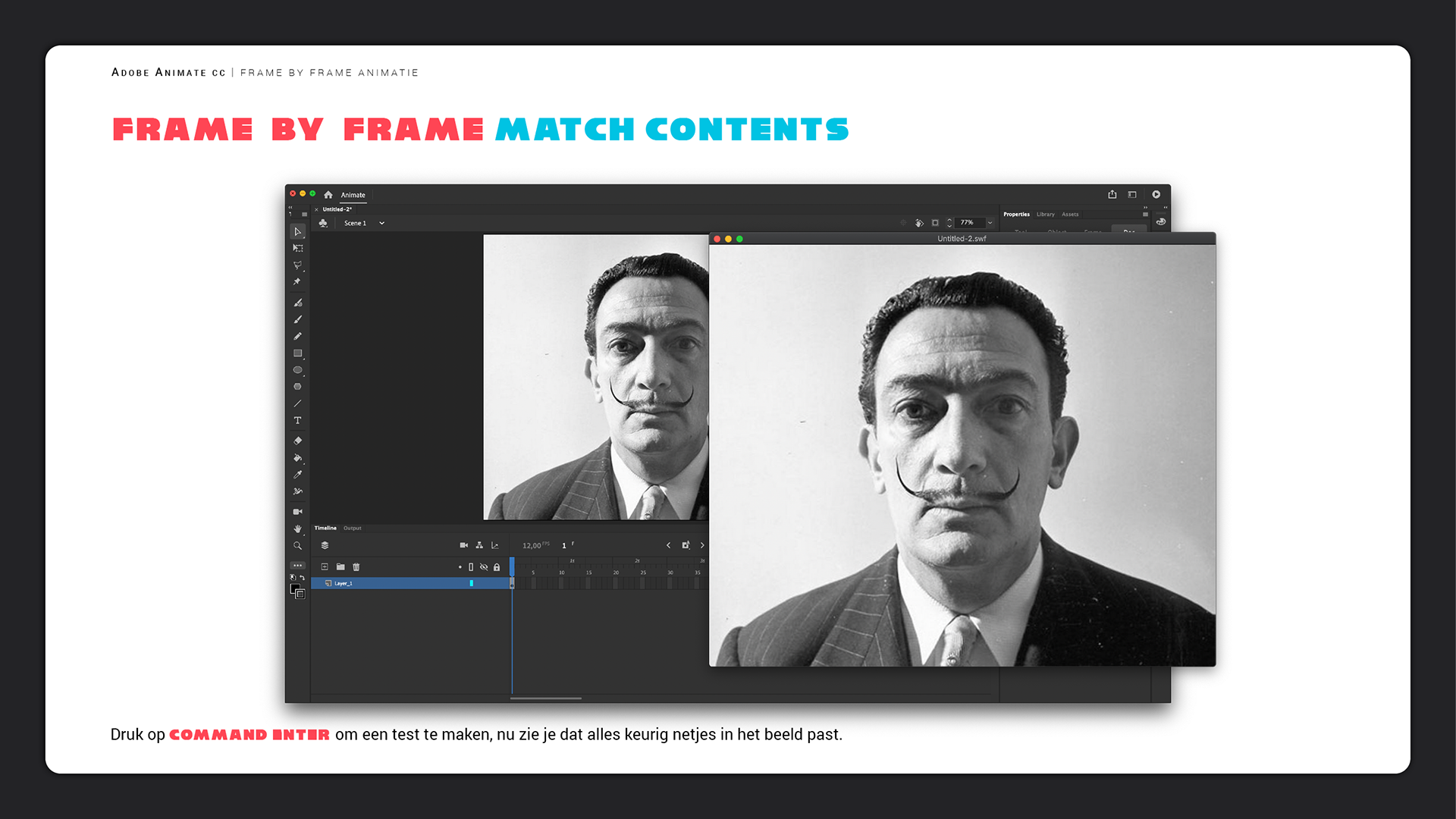Switch to the Library tab

click(1045, 215)
